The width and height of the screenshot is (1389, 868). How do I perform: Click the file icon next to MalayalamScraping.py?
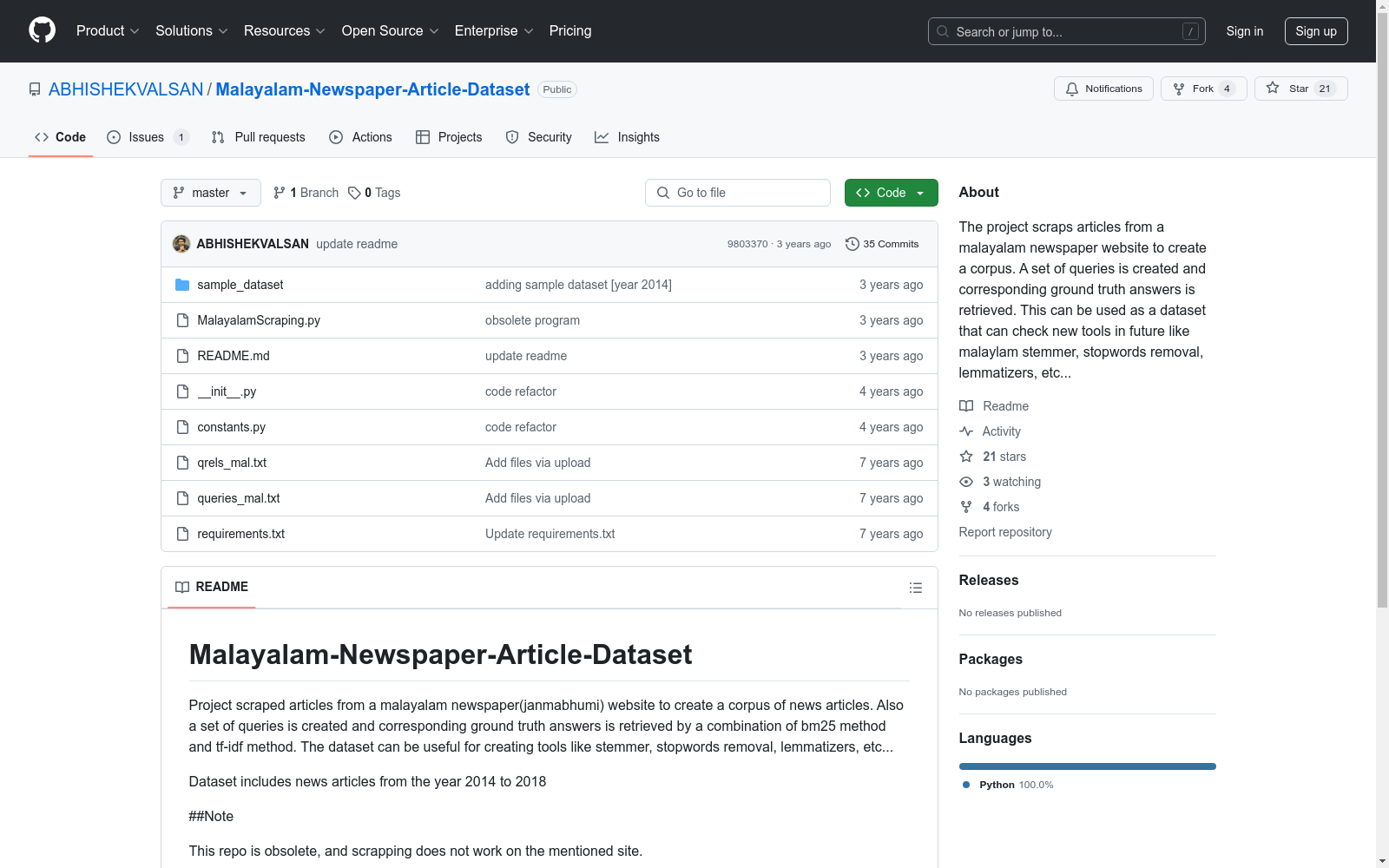point(182,320)
